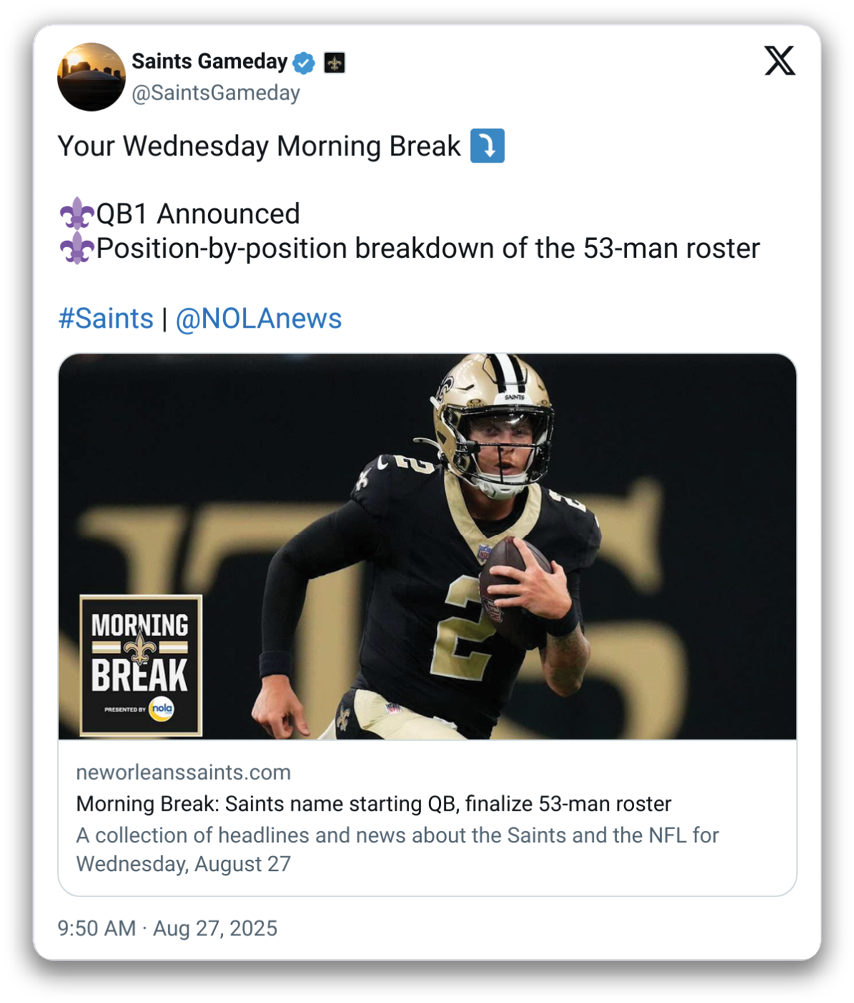Click the blue down-arrow emoji
854x1003 pixels.
[x=487, y=147]
